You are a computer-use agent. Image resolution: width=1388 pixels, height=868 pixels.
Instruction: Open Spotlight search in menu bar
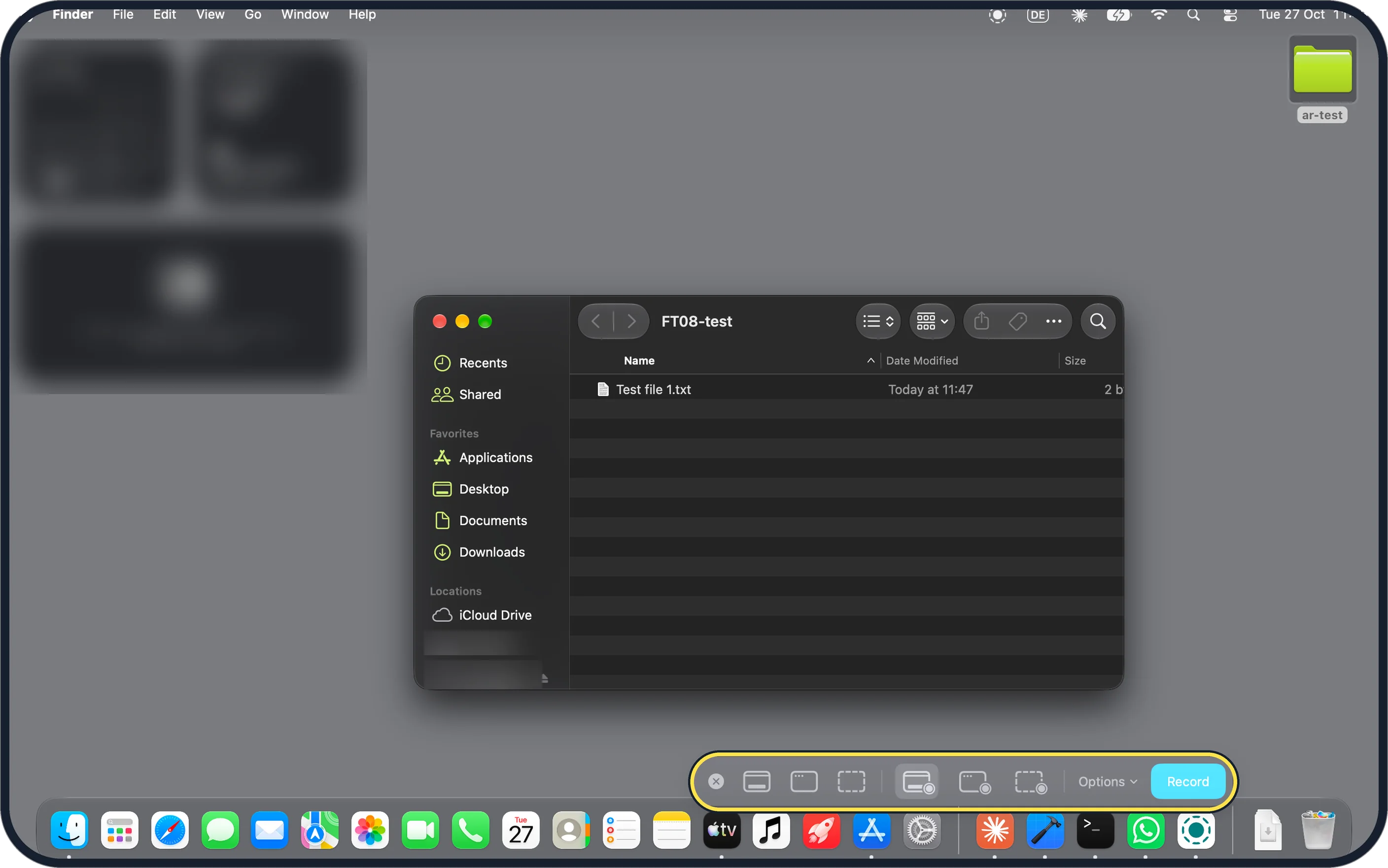[x=1193, y=15]
